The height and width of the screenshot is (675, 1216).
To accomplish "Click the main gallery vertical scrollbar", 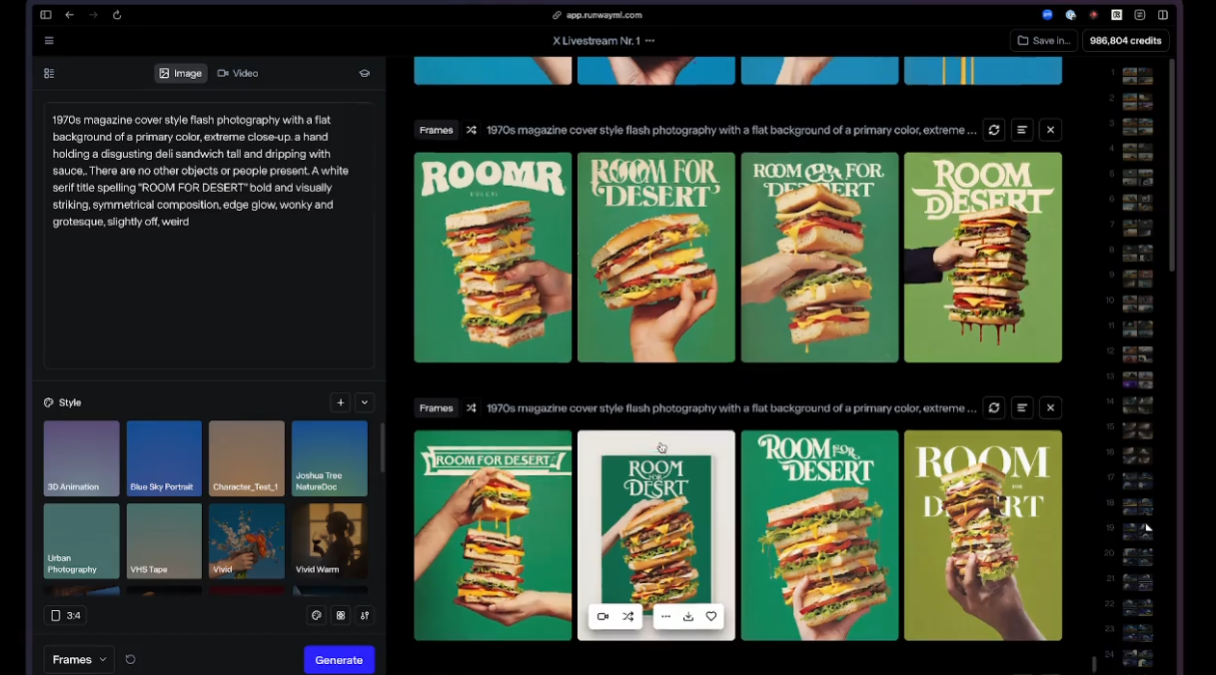I will click(1171, 165).
